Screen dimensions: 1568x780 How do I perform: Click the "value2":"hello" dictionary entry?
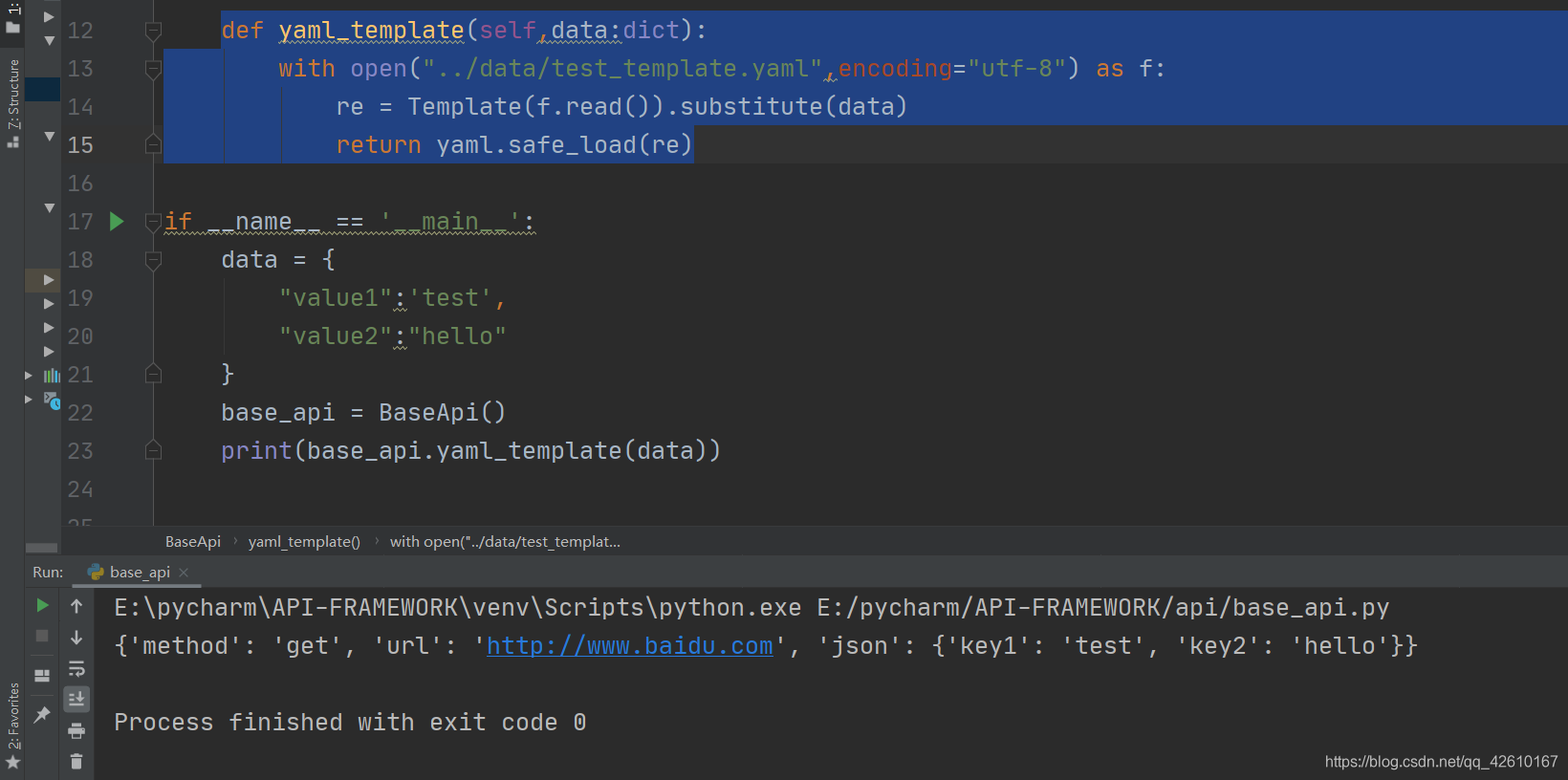point(392,336)
